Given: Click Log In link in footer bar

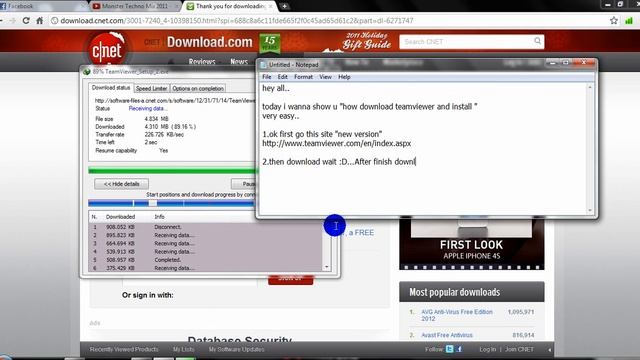Looking at the screenshot, I should coord(487,349).
